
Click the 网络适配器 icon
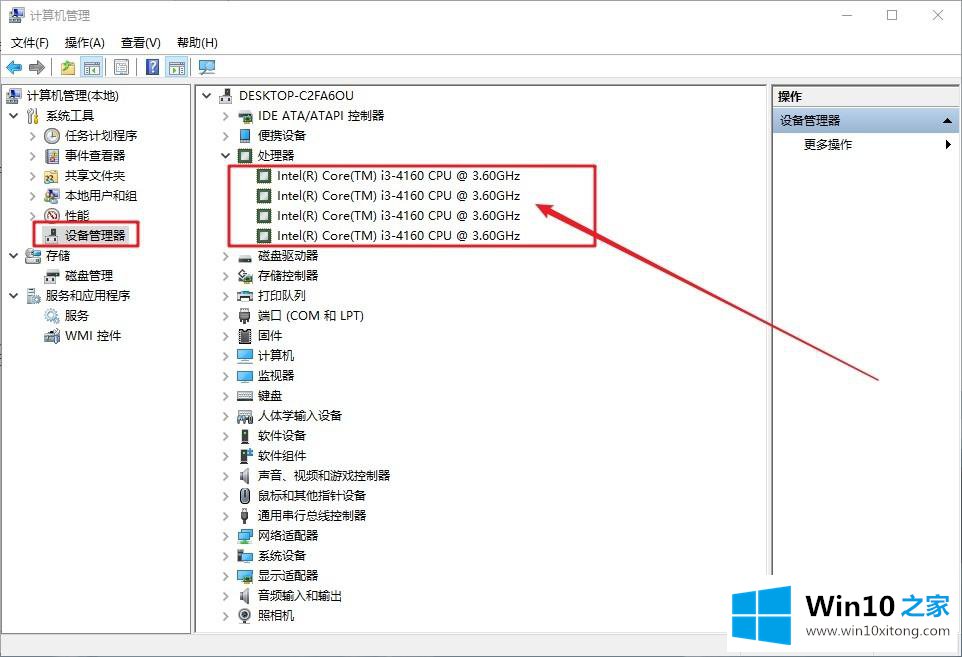pos(245,536)
